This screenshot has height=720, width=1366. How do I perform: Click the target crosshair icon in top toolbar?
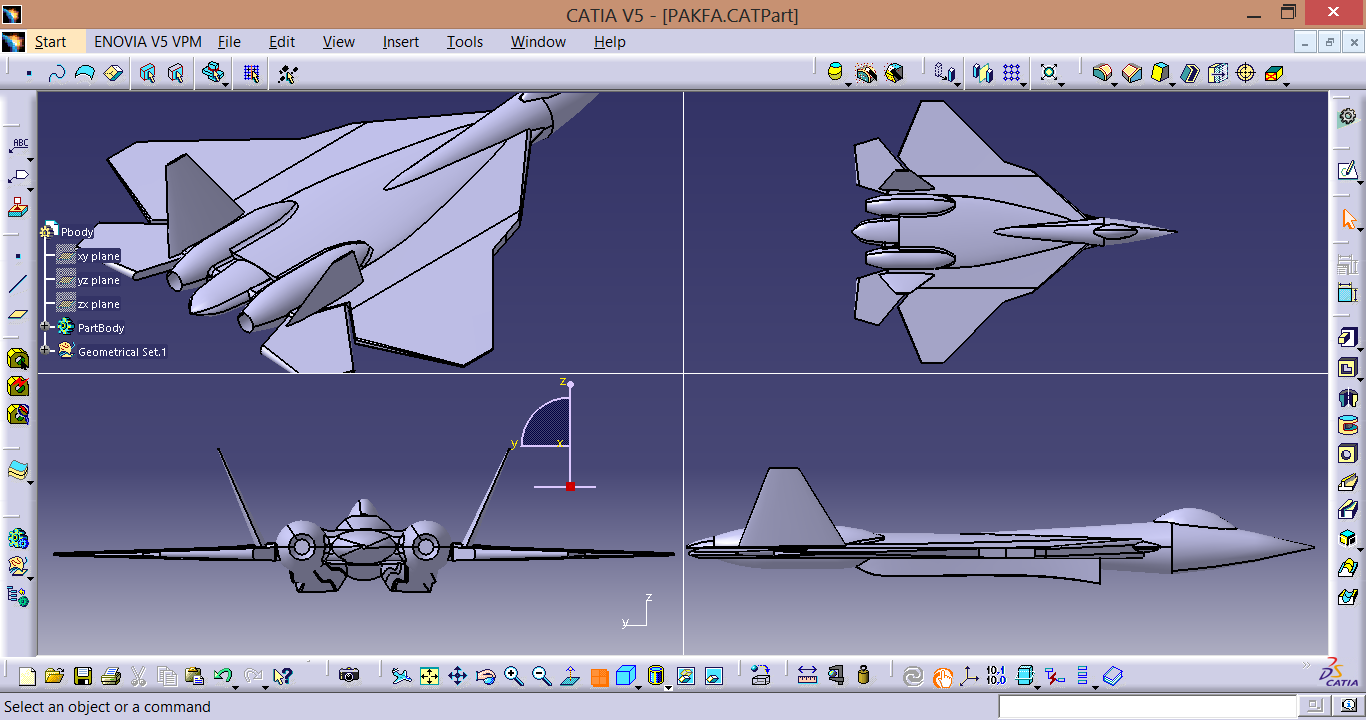click(1246, 73)
